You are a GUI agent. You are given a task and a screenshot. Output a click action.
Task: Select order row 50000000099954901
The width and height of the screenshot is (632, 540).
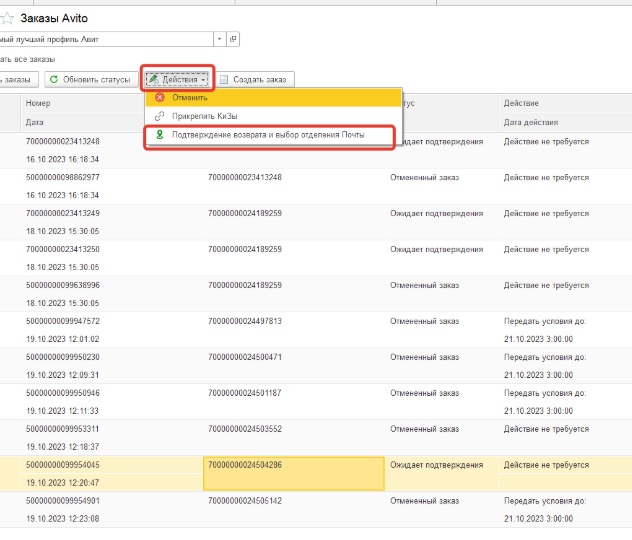pos(64,501)
